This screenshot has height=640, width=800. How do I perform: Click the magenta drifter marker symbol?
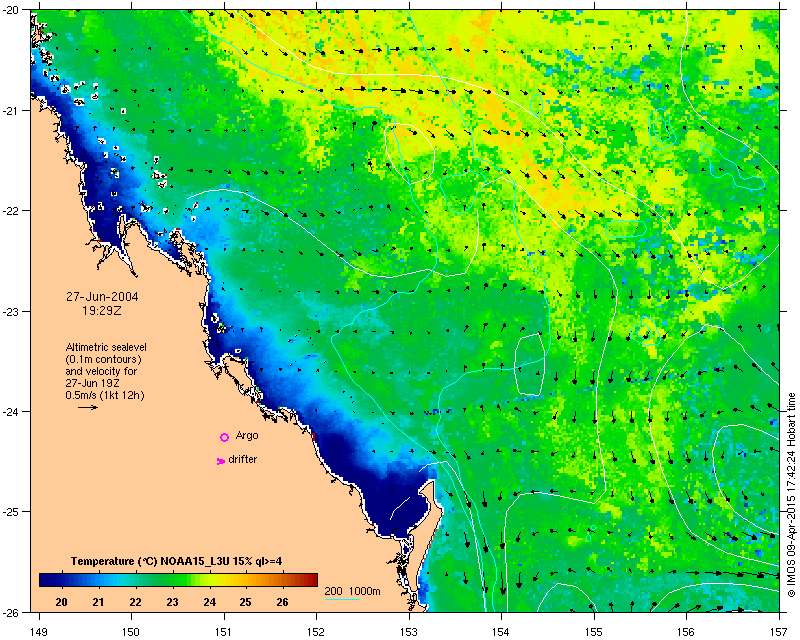(220, 461)
